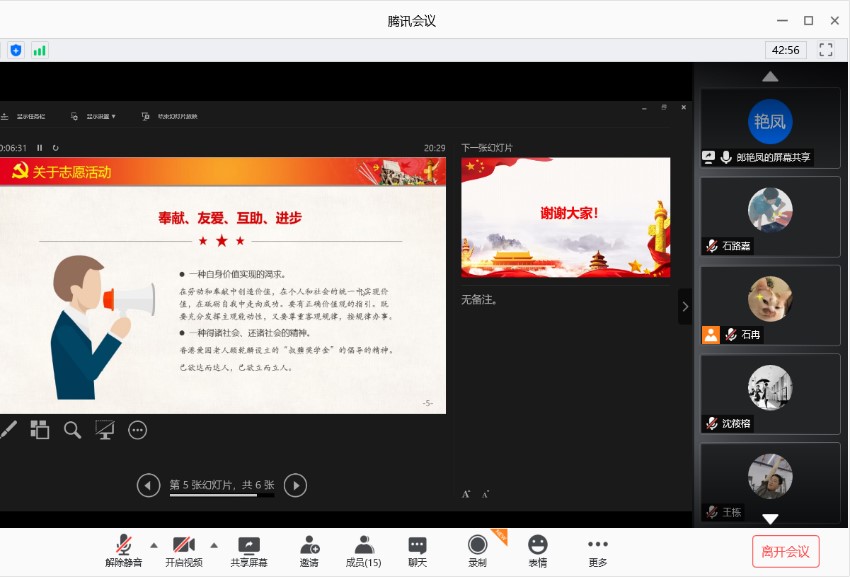Click the blue security shield icon
The height and width of the screenshot is (577, 850).
coord(16,50)
